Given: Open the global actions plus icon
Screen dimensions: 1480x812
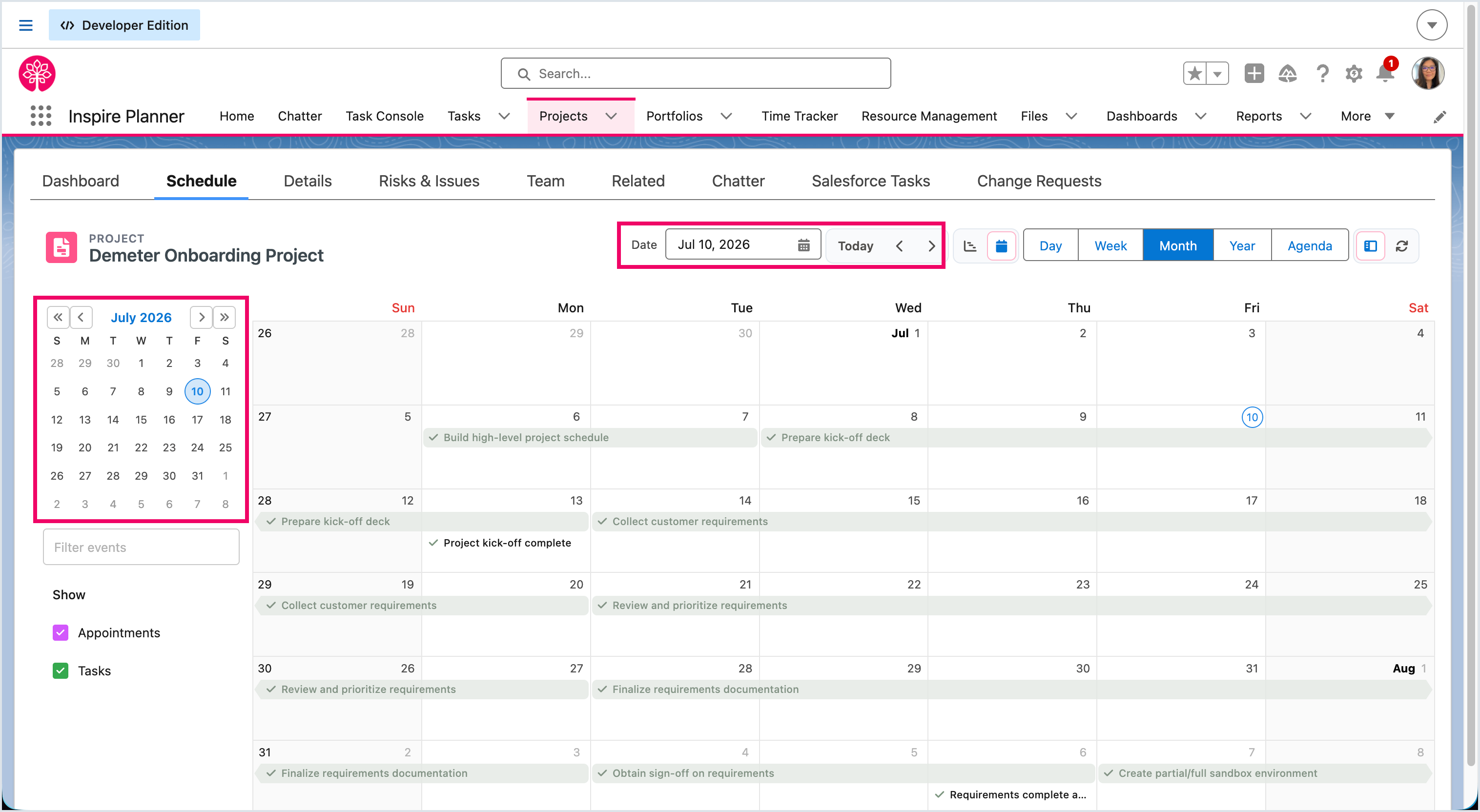Looking at the screenshot, I should pos(1254,74).
